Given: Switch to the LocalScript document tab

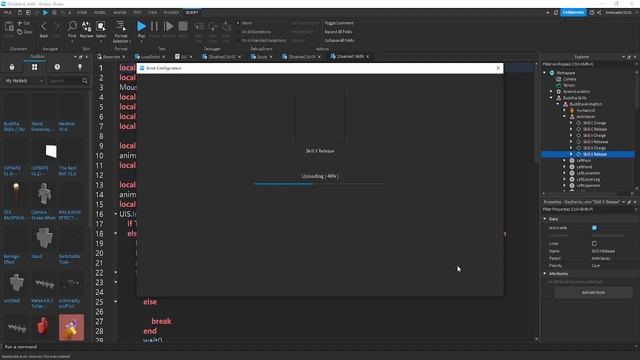Looking at the screenshot, I should pos(150,57).
